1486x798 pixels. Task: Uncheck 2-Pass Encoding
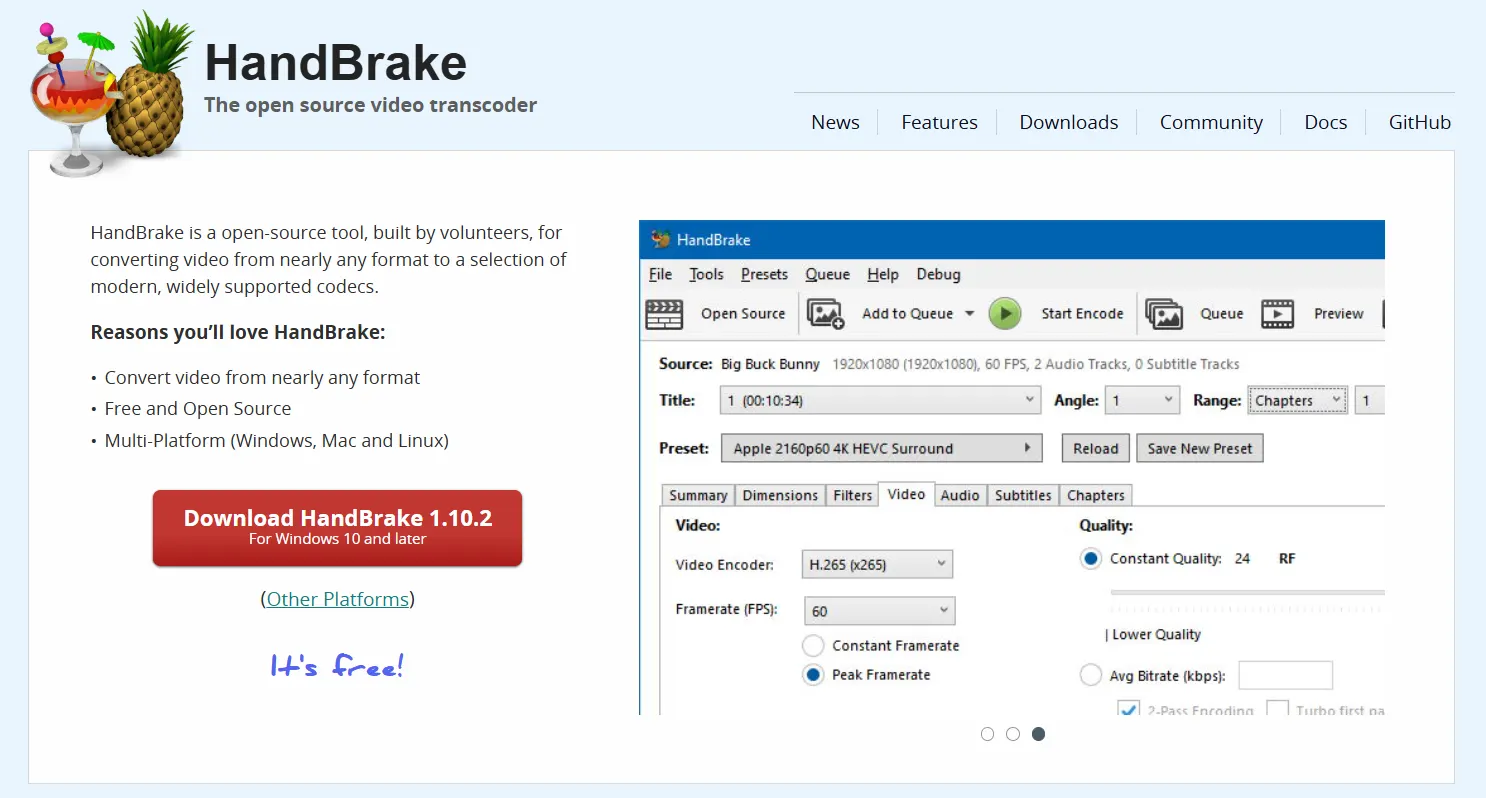pyautogui.click(x=1129, y=708)
